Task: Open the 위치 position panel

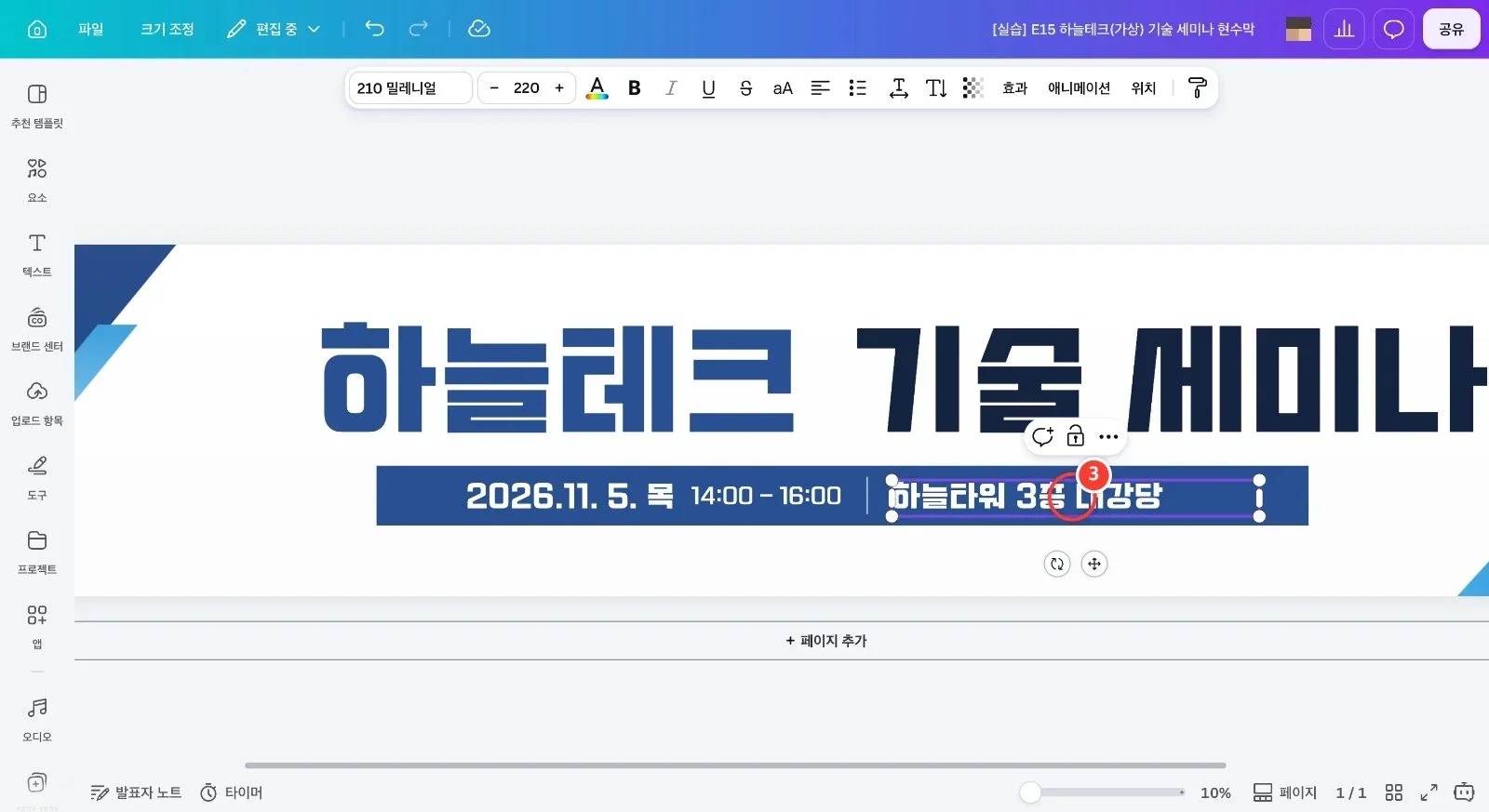Action: coord(1143,88)
